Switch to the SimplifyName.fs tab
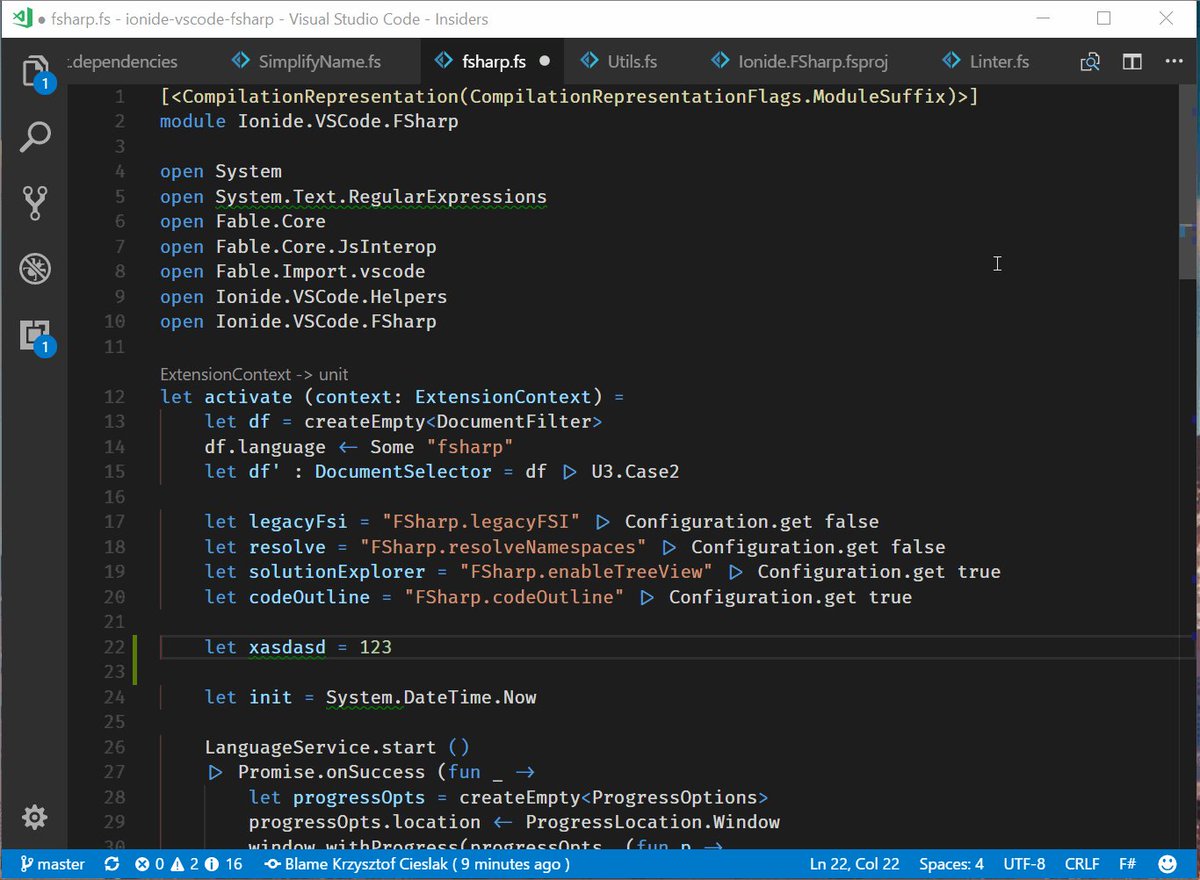Viewport: 1200px width, 880px height. [x=306, y=61]
